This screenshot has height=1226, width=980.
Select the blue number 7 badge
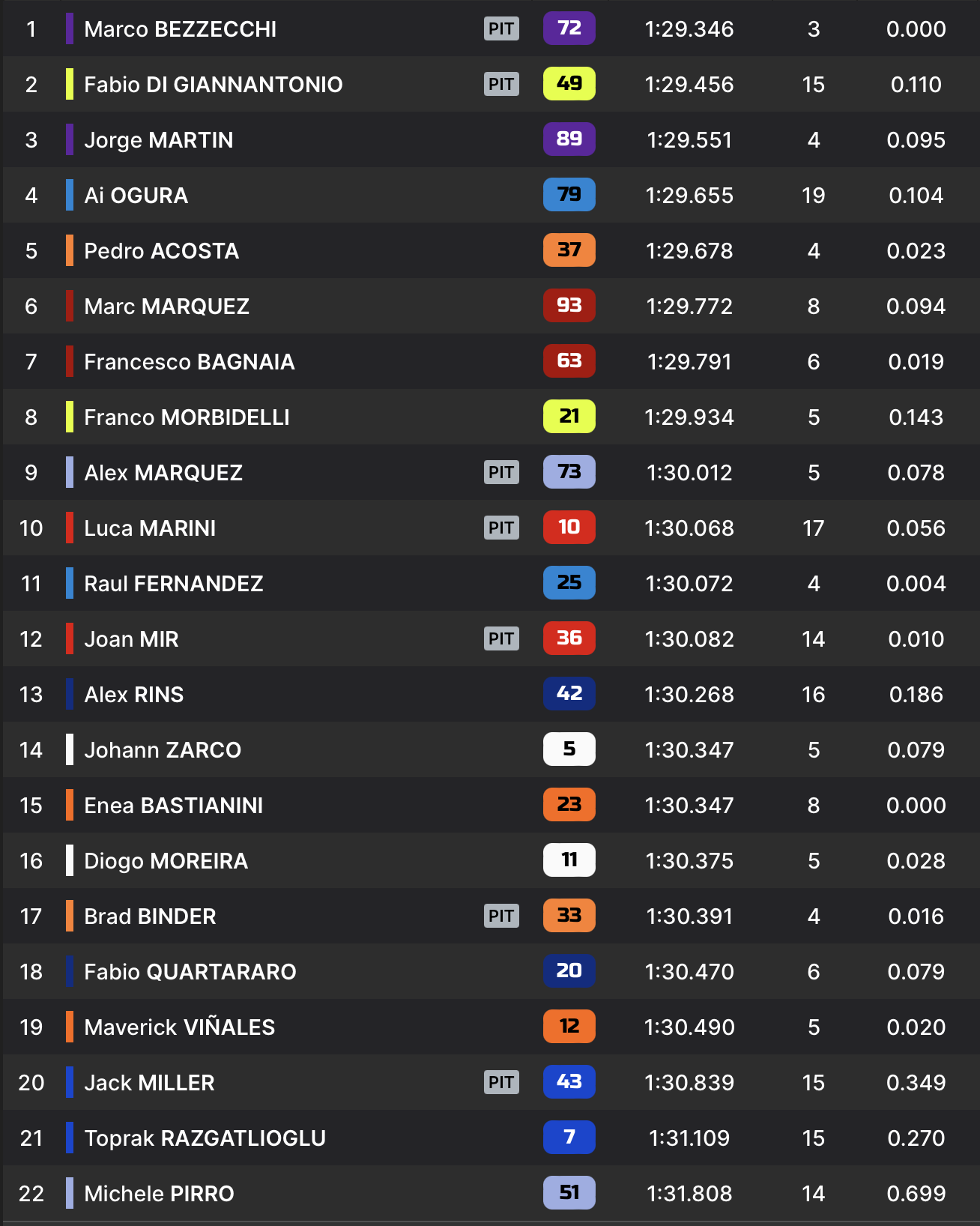[x=569, y=1138]
